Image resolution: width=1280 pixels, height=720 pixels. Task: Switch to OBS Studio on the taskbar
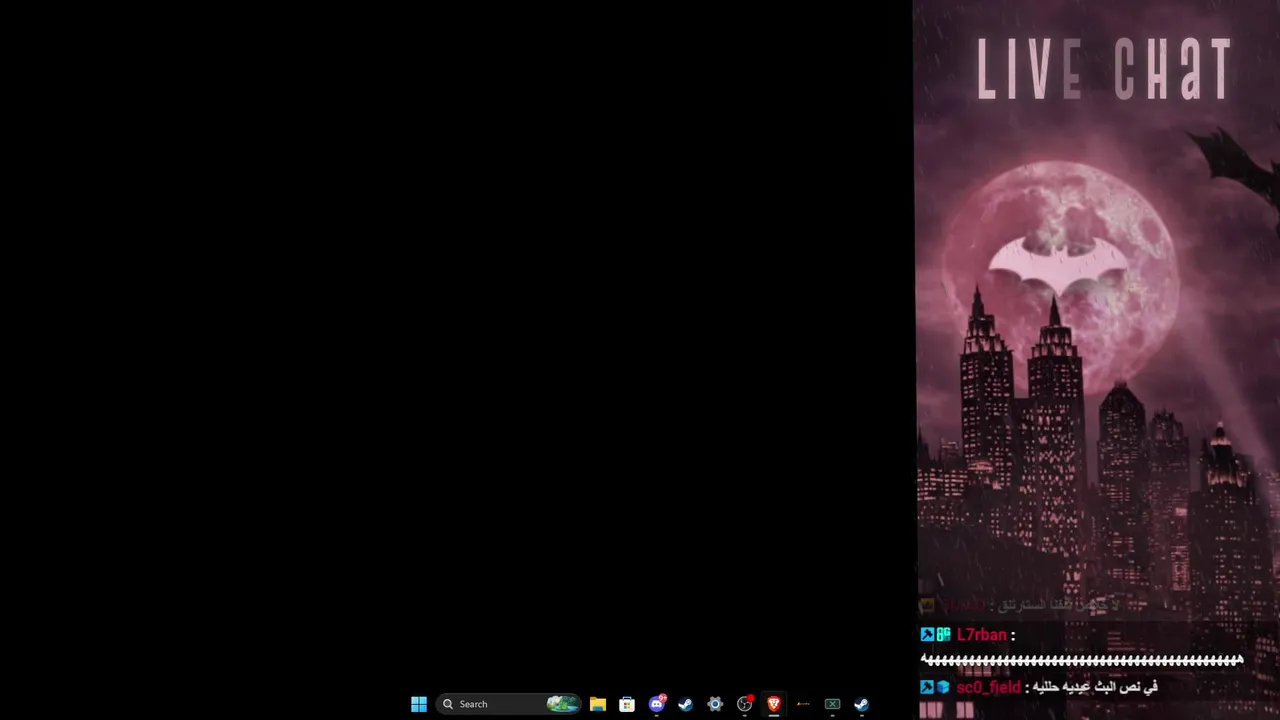pos(745,704)
